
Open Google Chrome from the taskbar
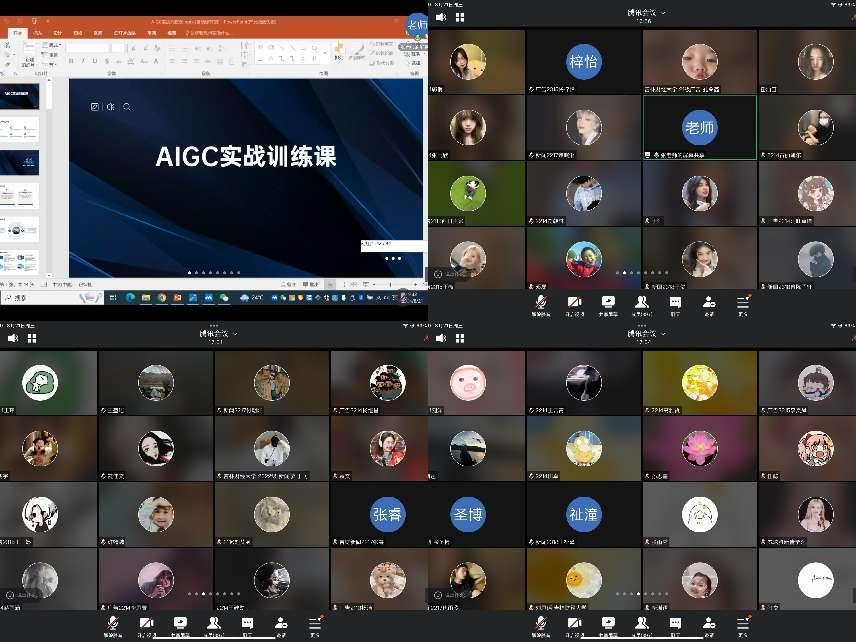162,298
